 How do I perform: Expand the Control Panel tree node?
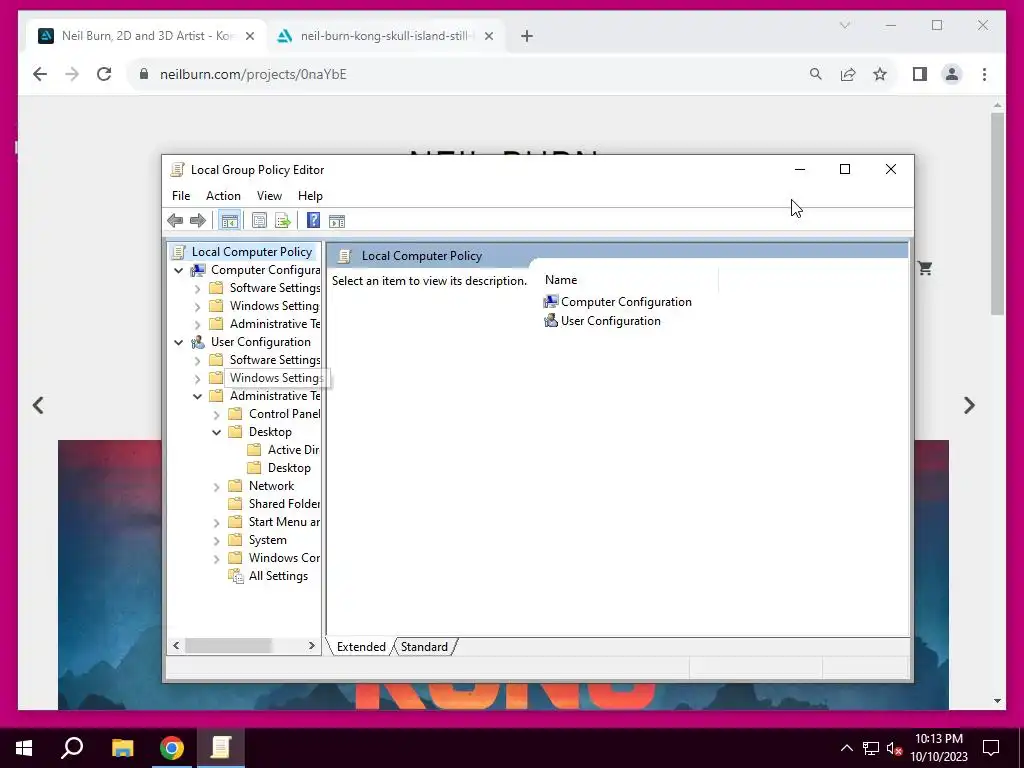click(216, 415)
